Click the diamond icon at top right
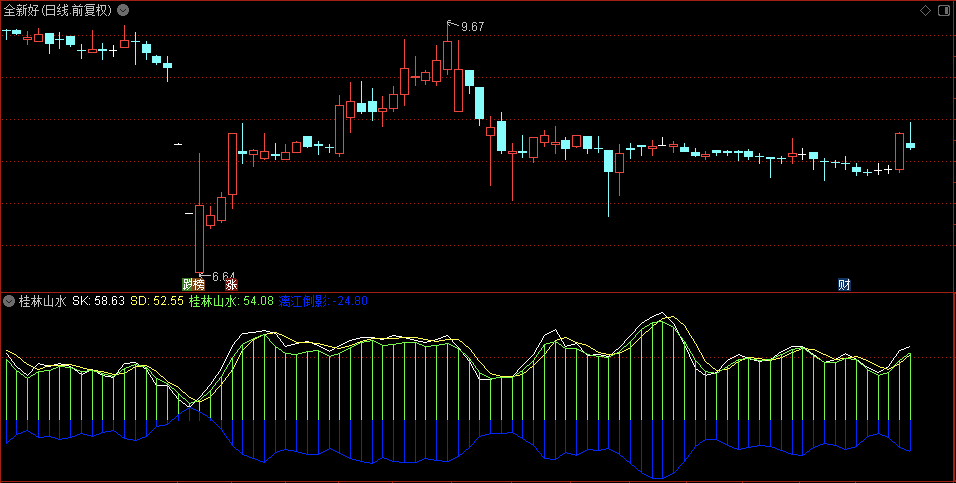 (926, 10)
